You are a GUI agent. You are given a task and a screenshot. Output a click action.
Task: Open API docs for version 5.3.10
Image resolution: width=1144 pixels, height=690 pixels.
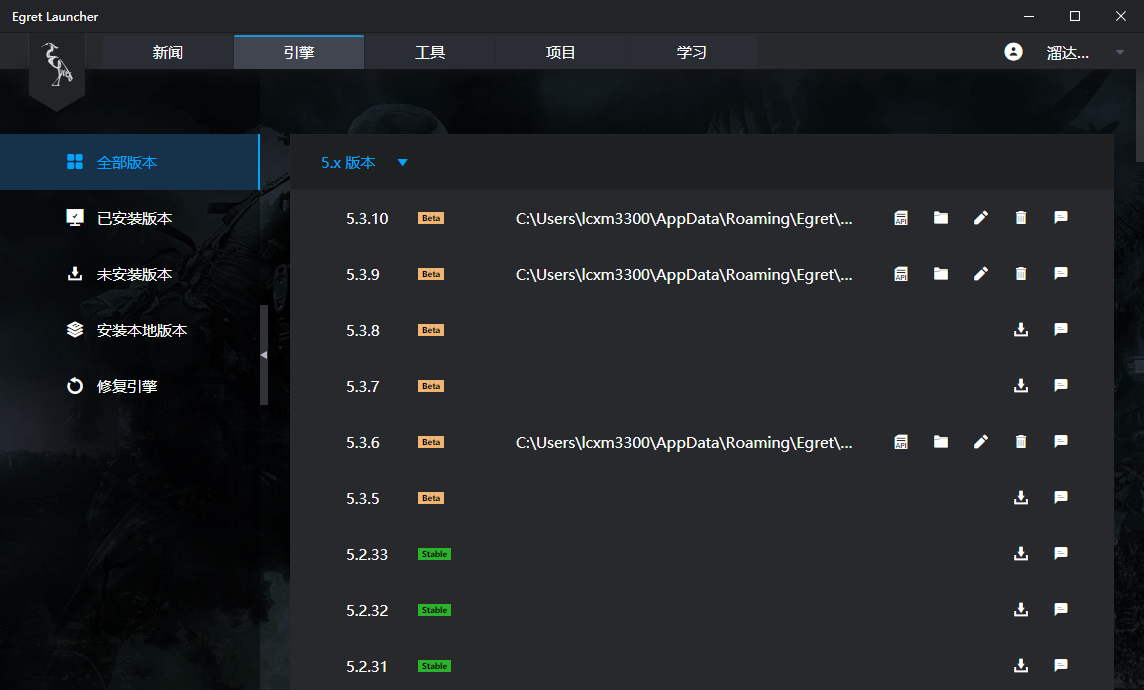click(900, 217)
